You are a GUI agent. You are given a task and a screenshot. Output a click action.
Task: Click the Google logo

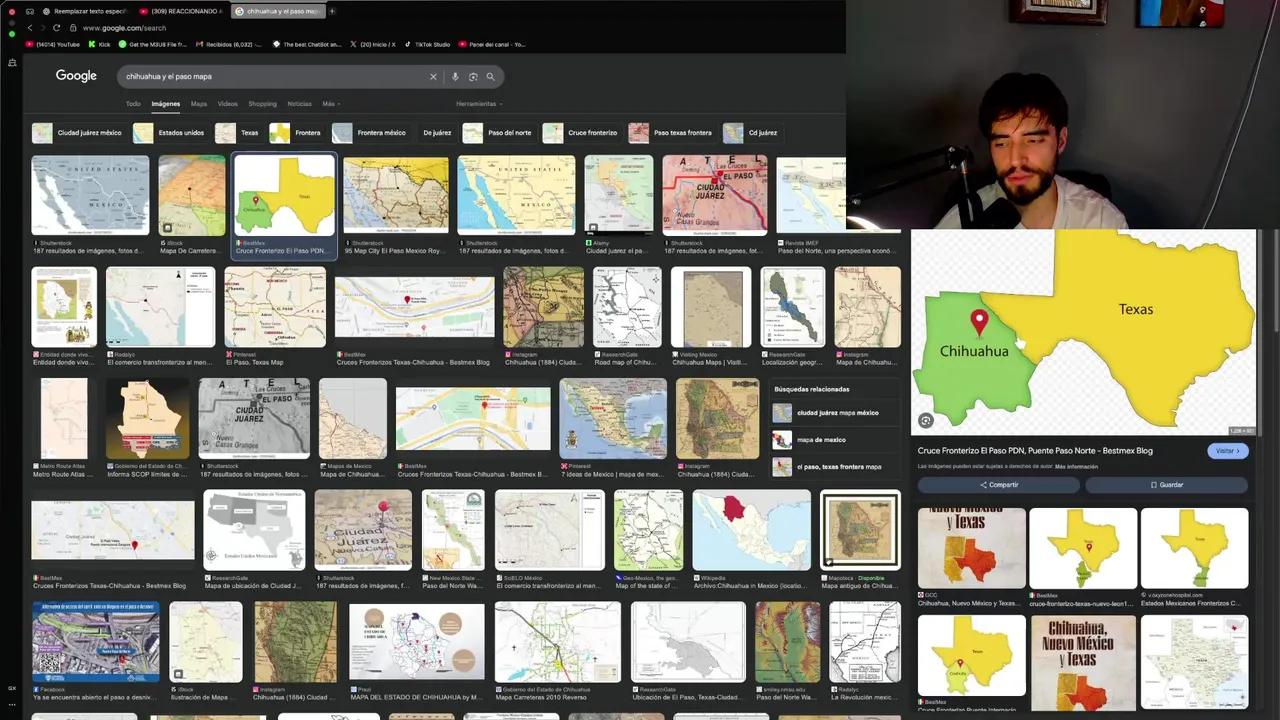tap(76, 76)
